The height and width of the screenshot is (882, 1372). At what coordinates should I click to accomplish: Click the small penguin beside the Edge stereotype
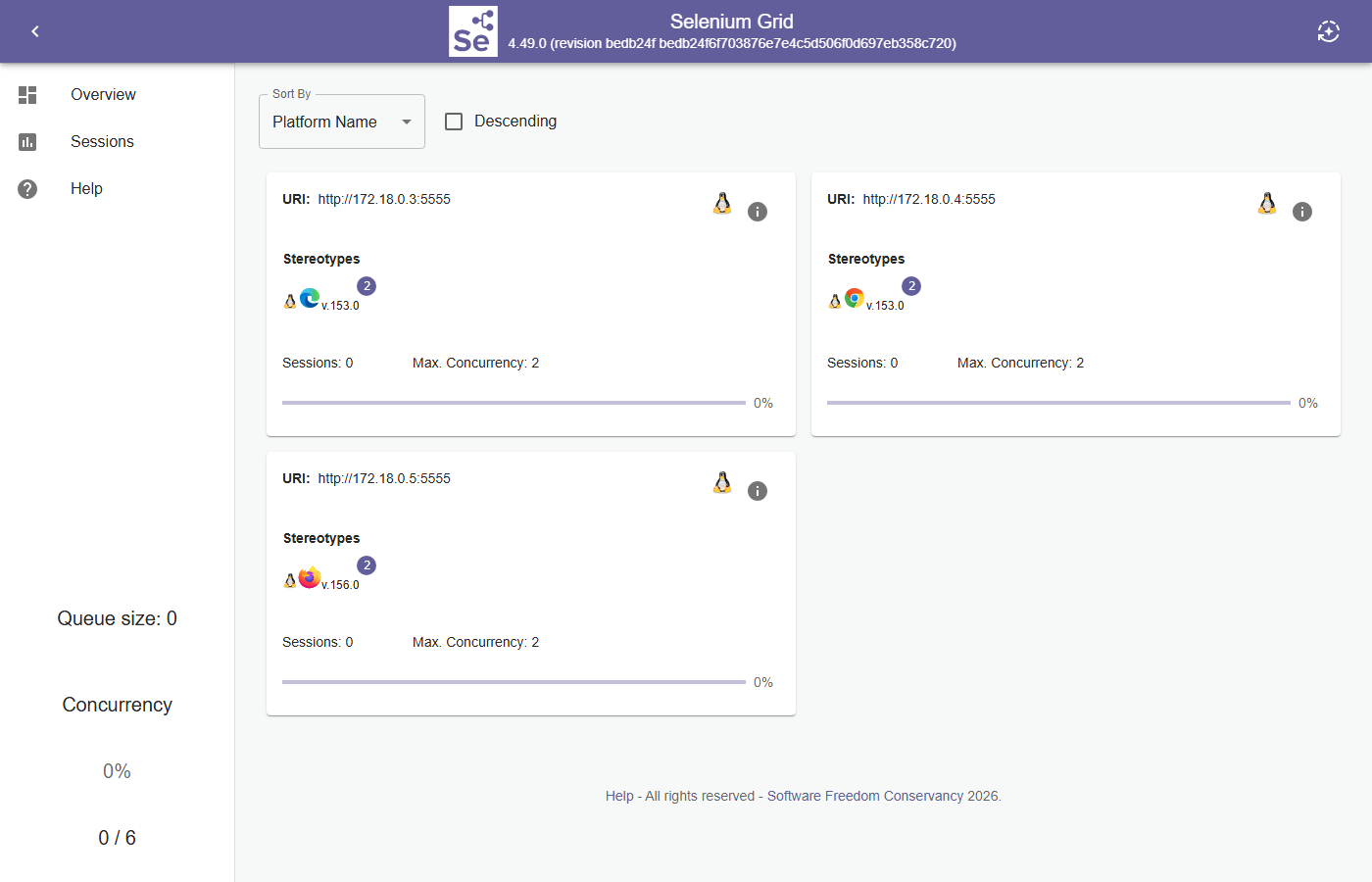(290, 302)
